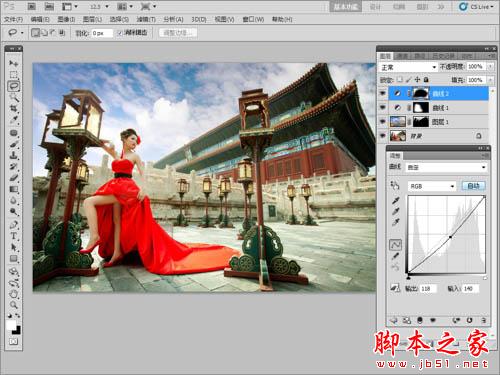Viewport: 500px width, 375px height.
Task: Select the Crop tool
Action: pyautogui.click(x=13, y=109)
